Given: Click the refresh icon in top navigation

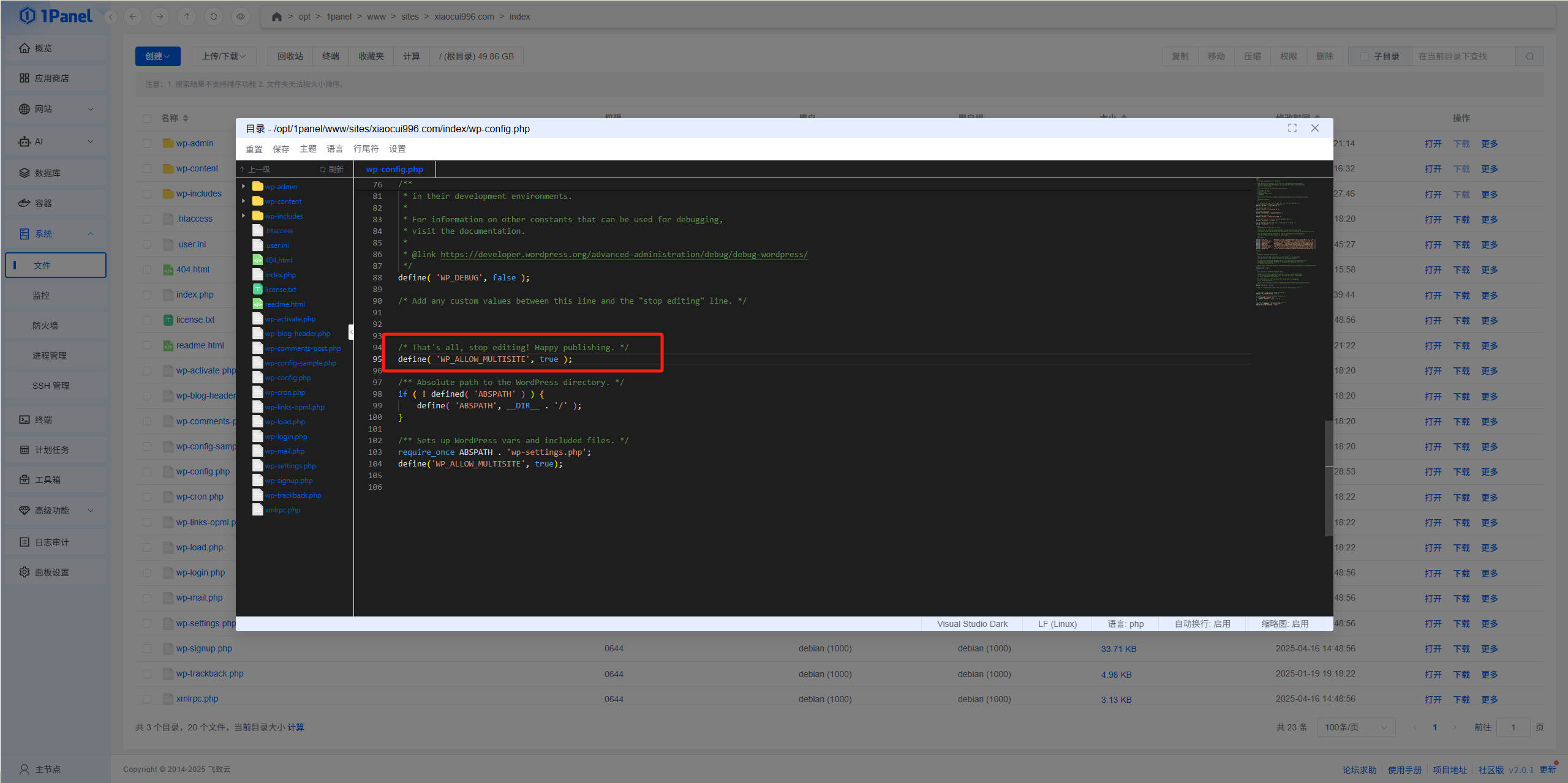Looking at the screenshot, I should tap(214, 17).
